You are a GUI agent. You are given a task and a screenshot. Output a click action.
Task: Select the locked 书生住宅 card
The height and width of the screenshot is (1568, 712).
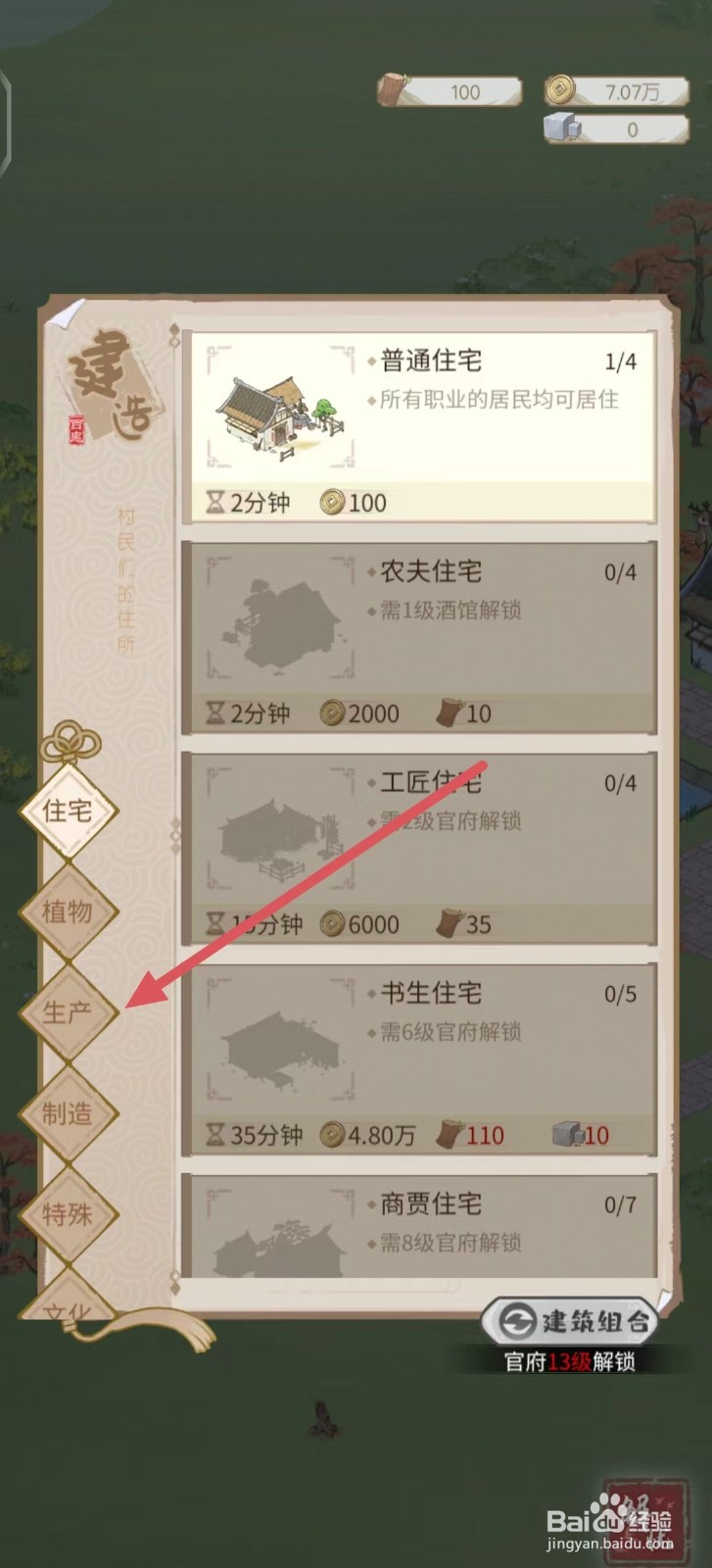click(x=419, y=1059)
